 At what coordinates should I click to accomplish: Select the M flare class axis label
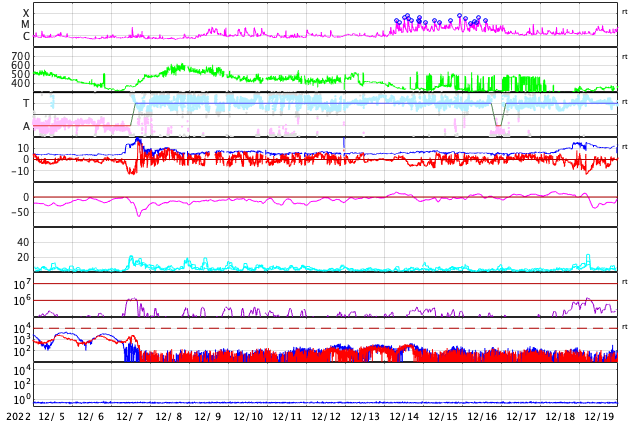(x=25, y=25)
